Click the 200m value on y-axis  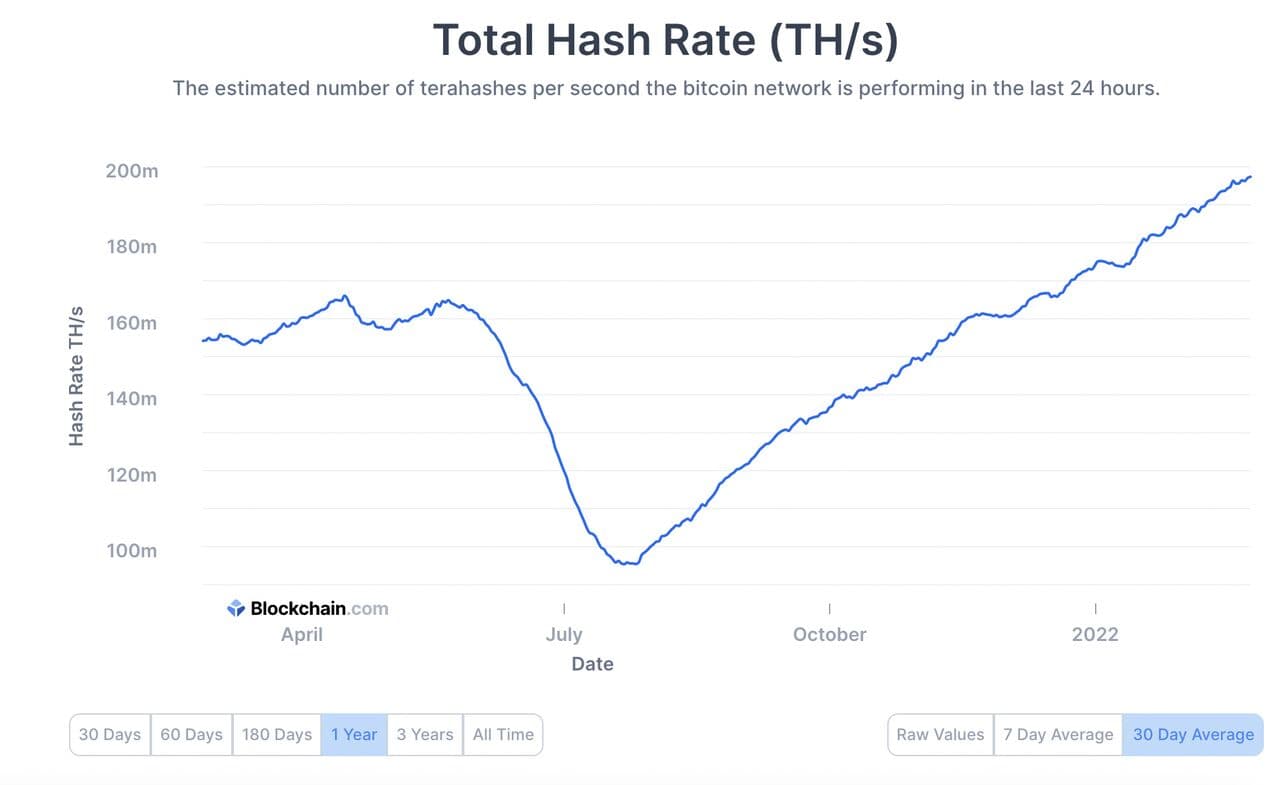point(132,171)
